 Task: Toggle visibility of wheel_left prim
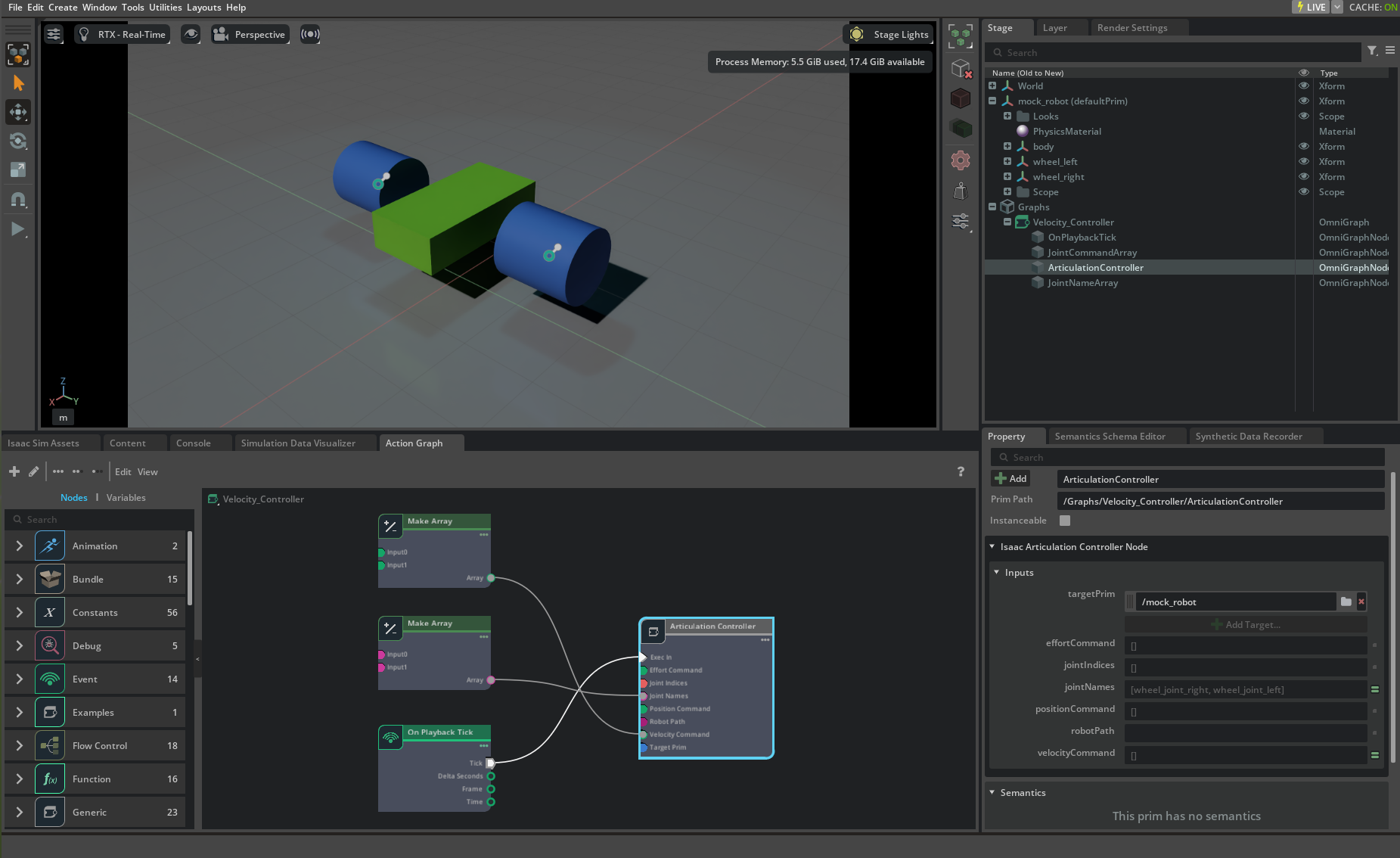click(x=1304, y=161)
